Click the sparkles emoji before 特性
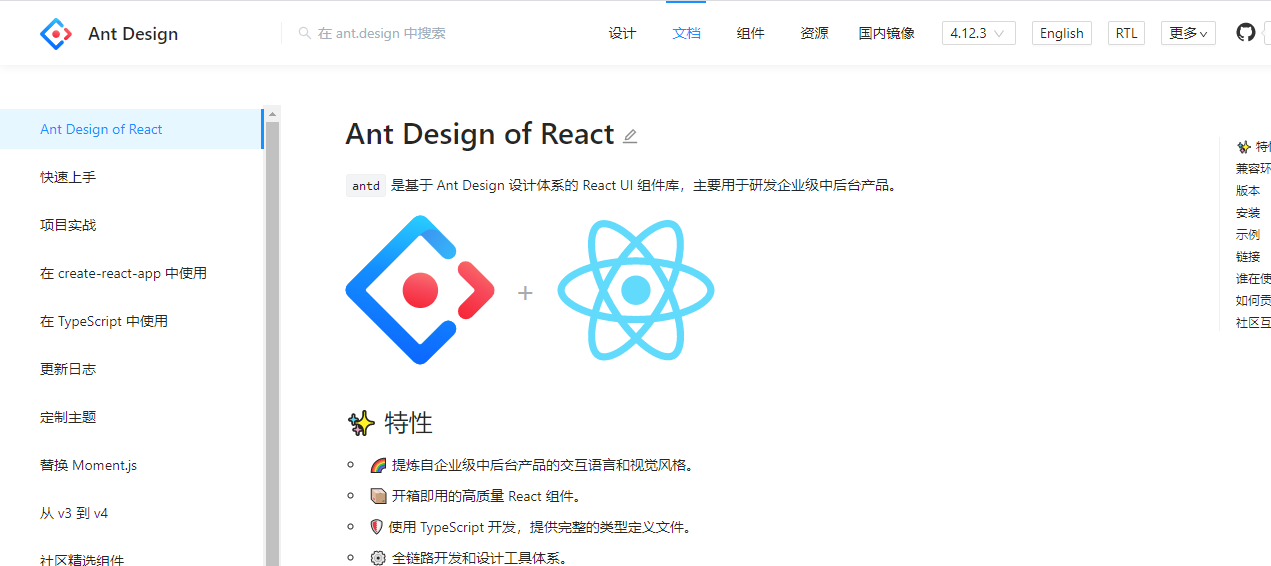This screenshot has height=566, width=1271. click(x=361, y=423)
